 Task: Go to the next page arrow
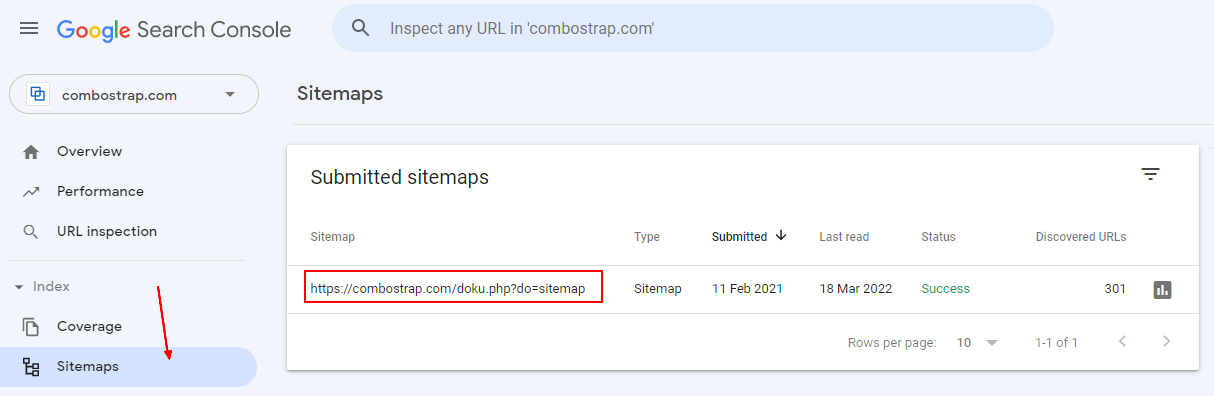pyautogui.click(x=1166, y=342)
